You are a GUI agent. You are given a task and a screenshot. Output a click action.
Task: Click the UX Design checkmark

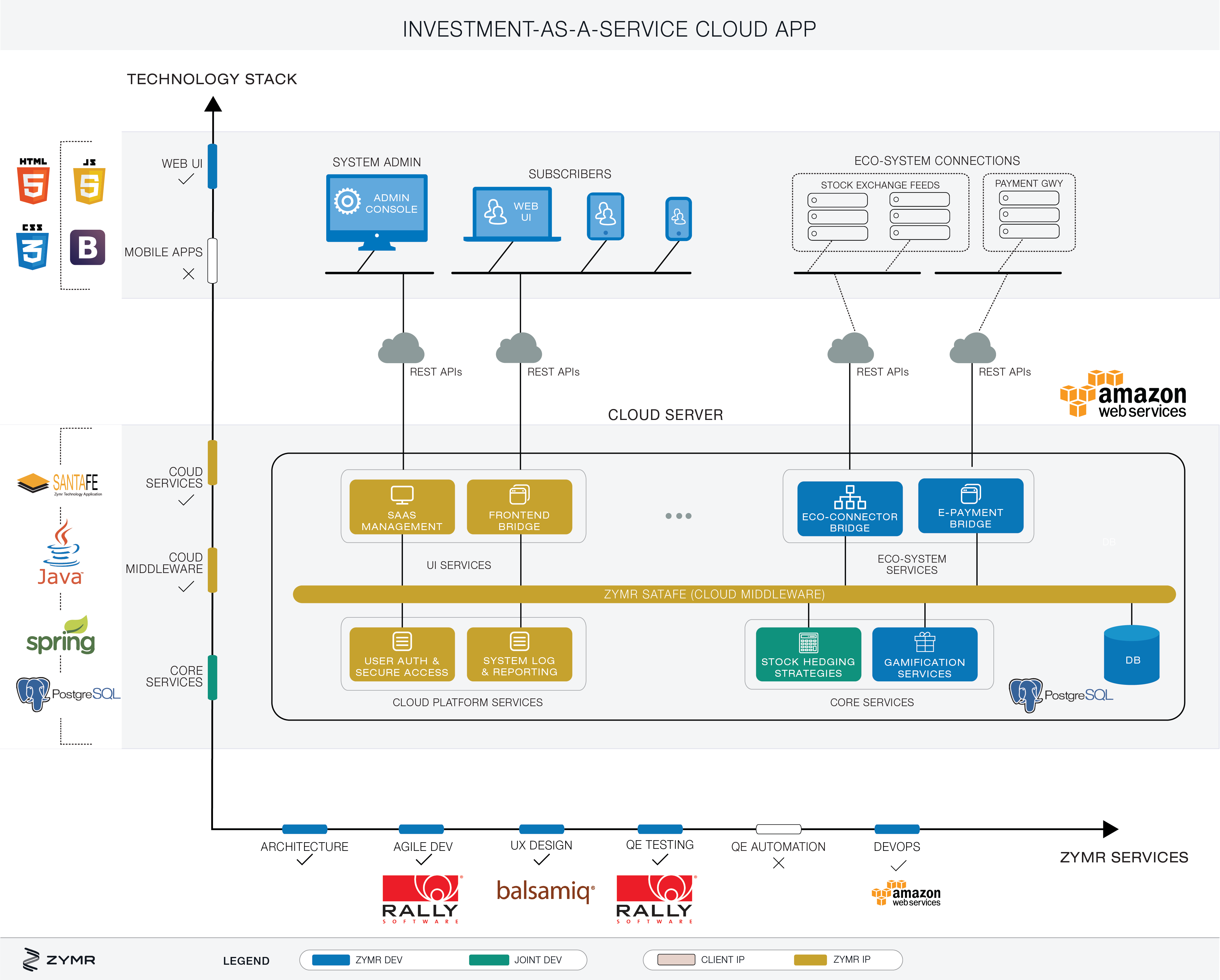click(x=542, y=860)
